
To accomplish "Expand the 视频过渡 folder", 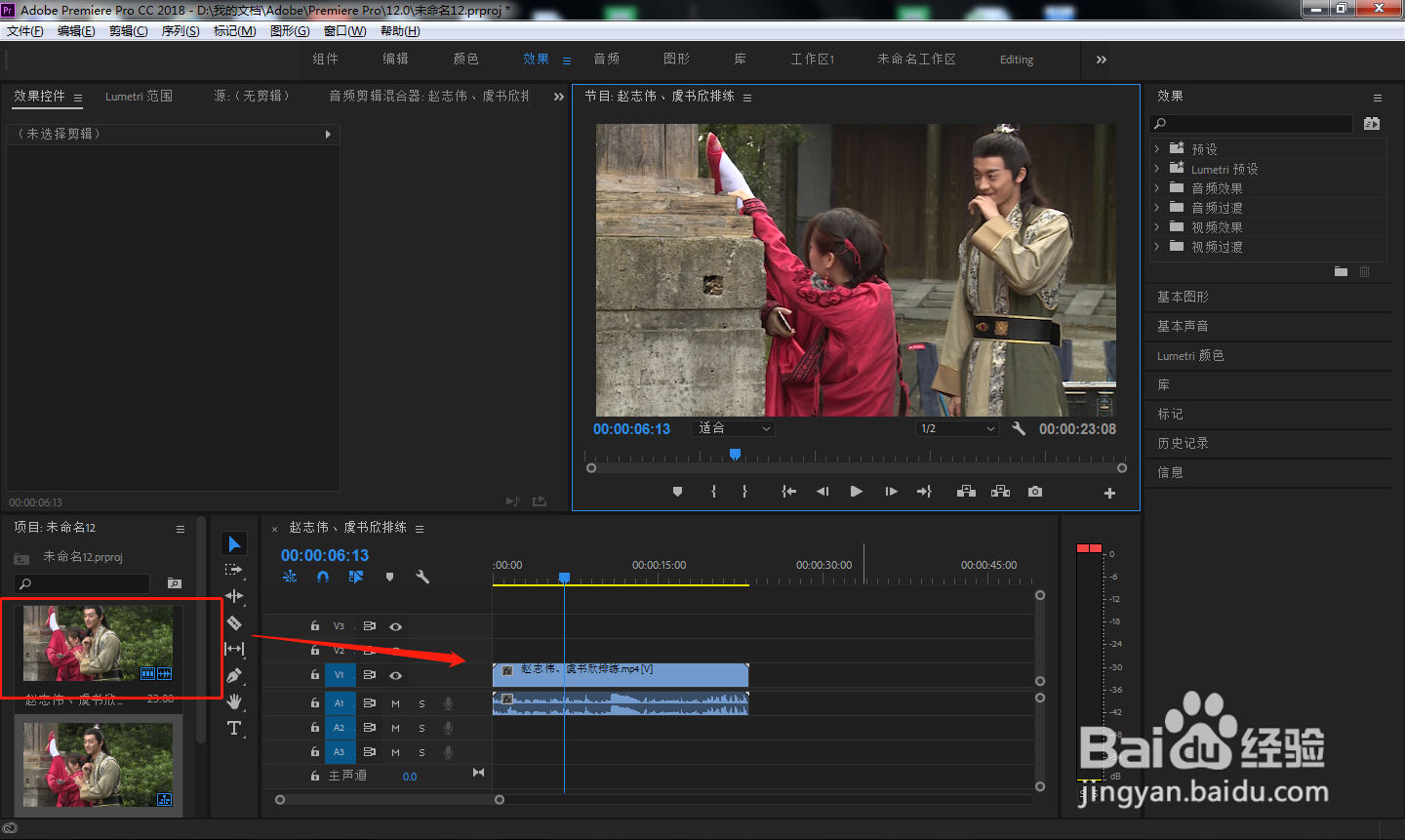I will point(1157,247).
